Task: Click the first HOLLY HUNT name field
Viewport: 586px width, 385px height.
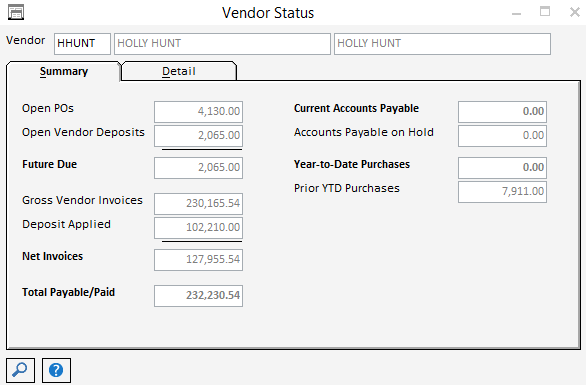Action: [x=222, y=44]
